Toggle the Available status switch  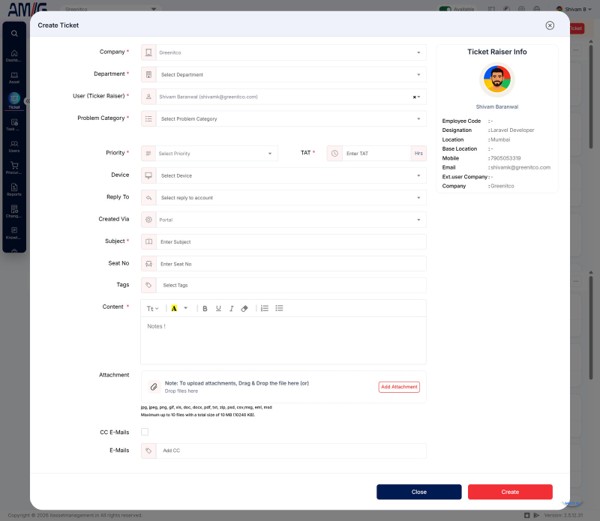[445, 9]
